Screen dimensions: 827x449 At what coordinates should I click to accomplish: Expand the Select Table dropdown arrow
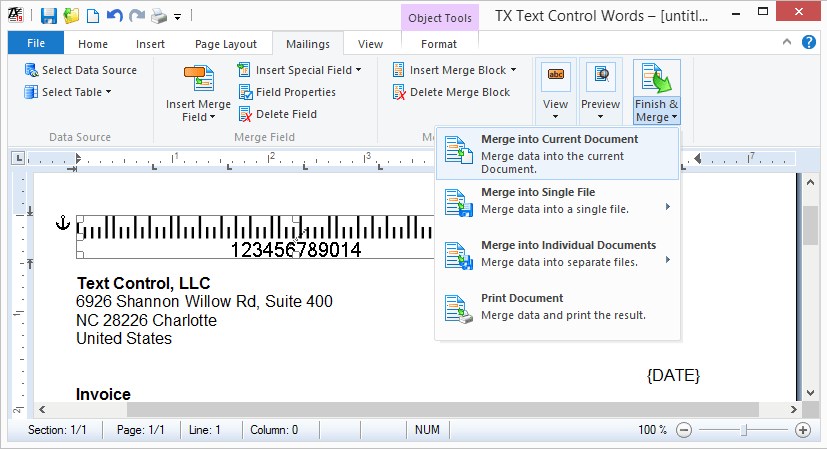pos(109,92)
